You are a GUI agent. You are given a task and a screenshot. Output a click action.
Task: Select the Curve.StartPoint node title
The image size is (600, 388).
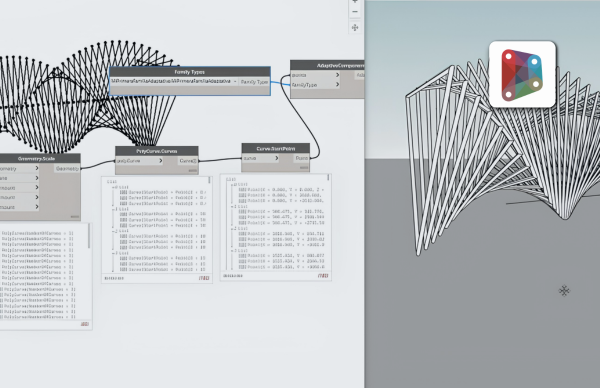(276, 148)
